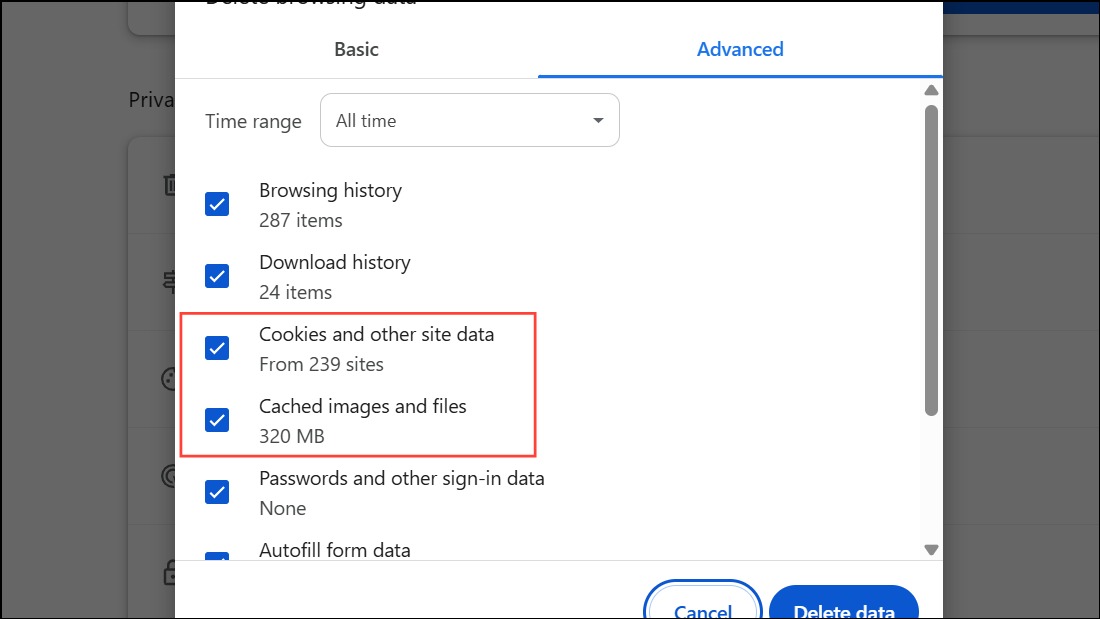Disable Cookies and other site data checkbox
Image resolution: width=1100 pixels, height=619 pixels.
[217, 348]
